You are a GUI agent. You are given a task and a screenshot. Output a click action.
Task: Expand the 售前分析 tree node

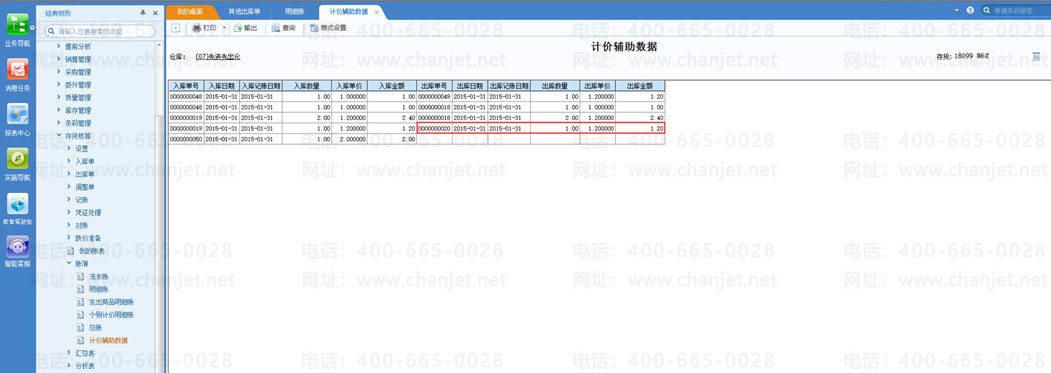59,46
